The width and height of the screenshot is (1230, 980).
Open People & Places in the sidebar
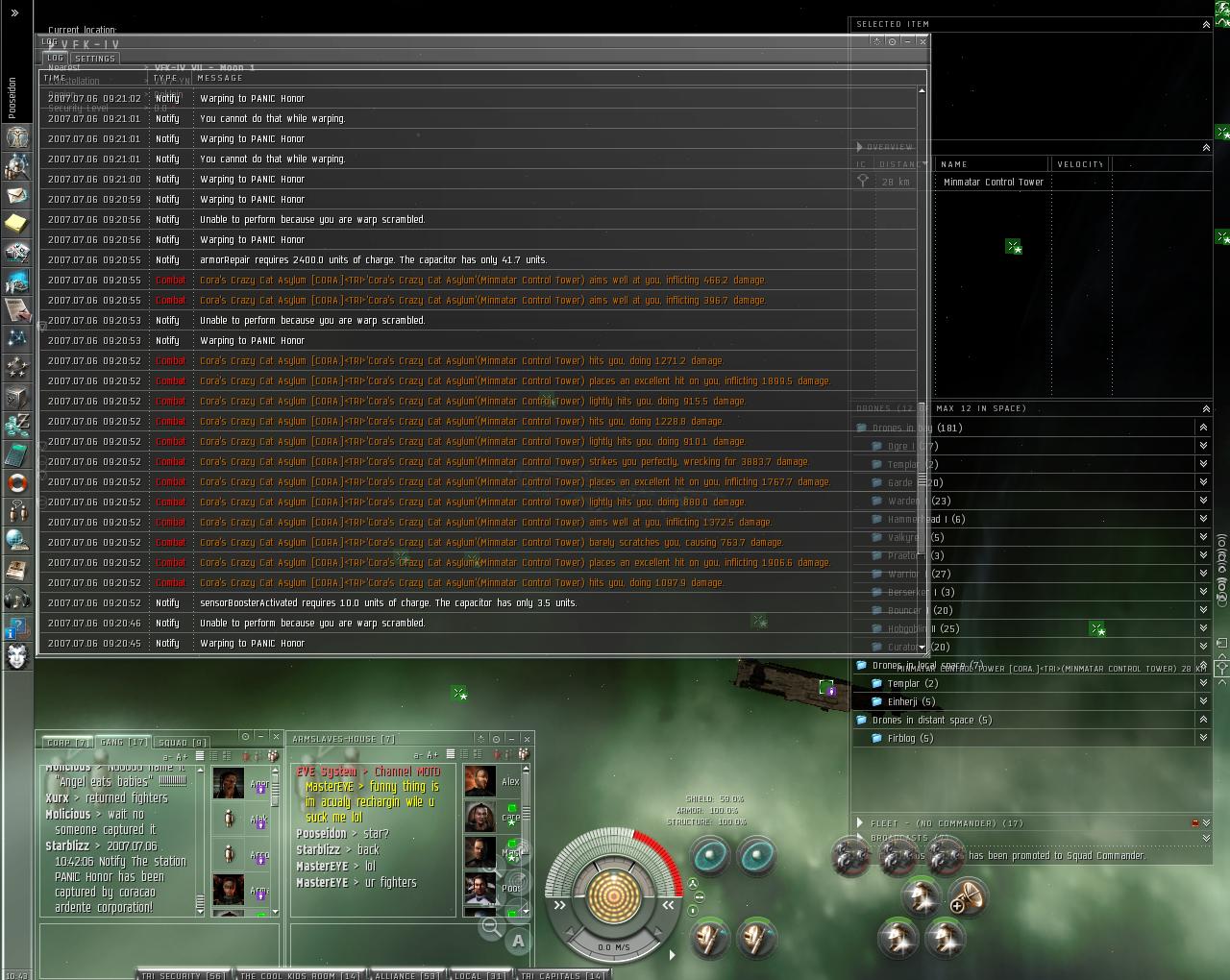tap(17, 166)
